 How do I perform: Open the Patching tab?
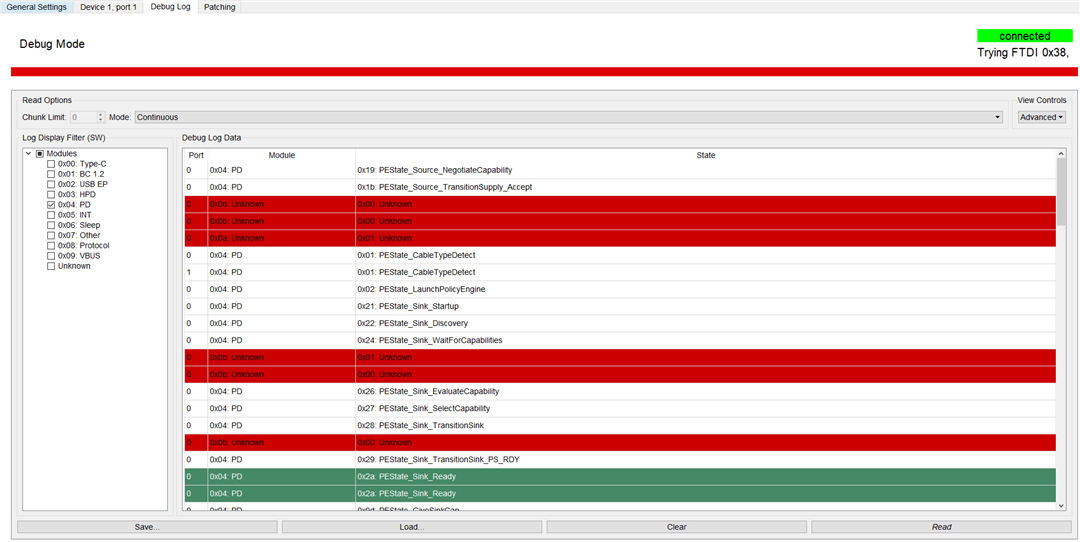click(220, 7)
